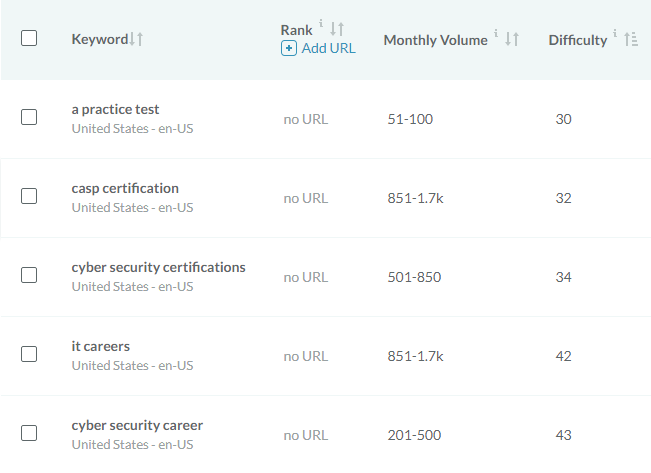
Task: Sort by Rank using arrows icon
Action: click(337, 30)
